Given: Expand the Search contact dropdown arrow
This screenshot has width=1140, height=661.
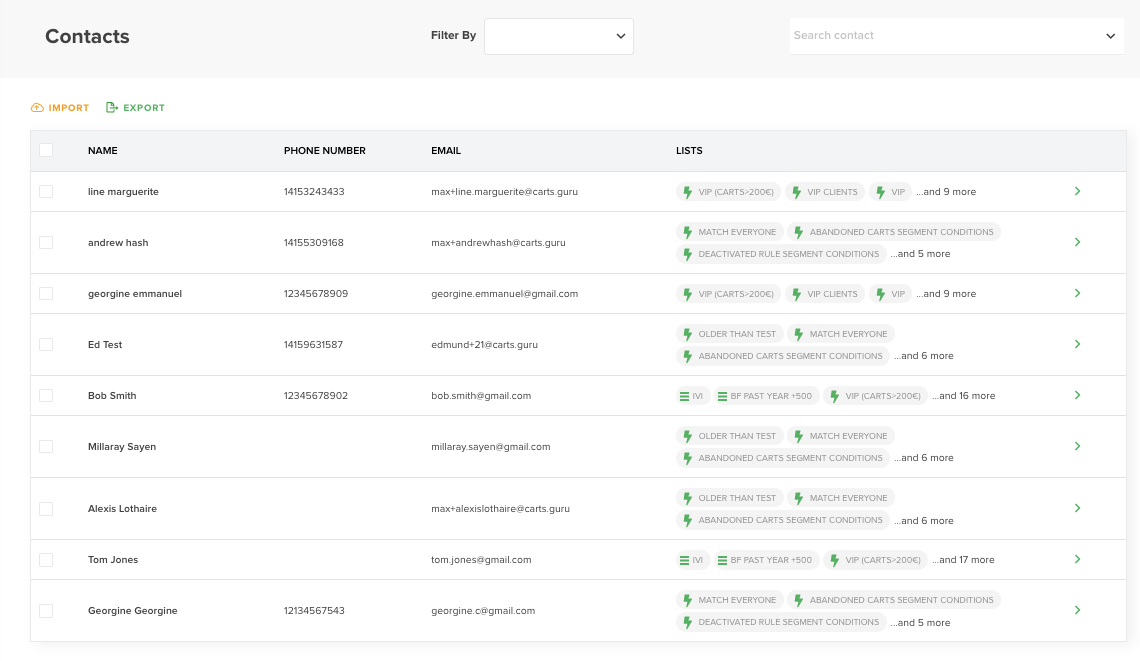Looking at the screenshot, I should coord(1110,36).
